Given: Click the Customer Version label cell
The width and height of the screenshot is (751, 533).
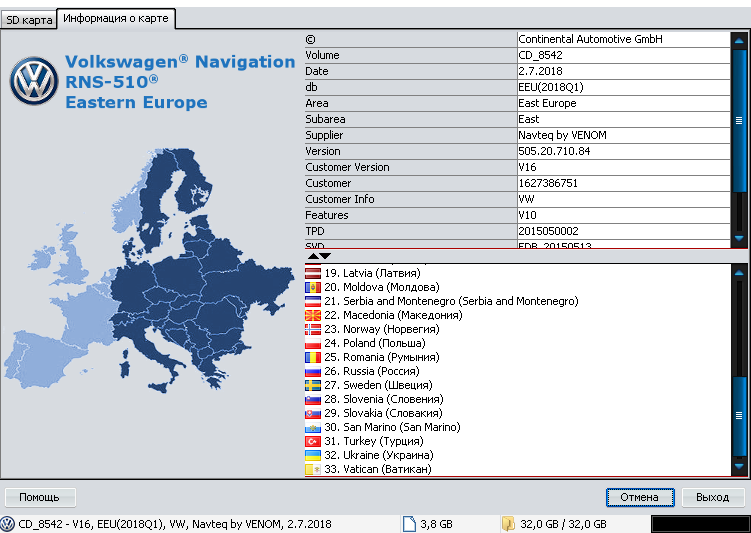Looking at the screenshot, I should [411, 167].
